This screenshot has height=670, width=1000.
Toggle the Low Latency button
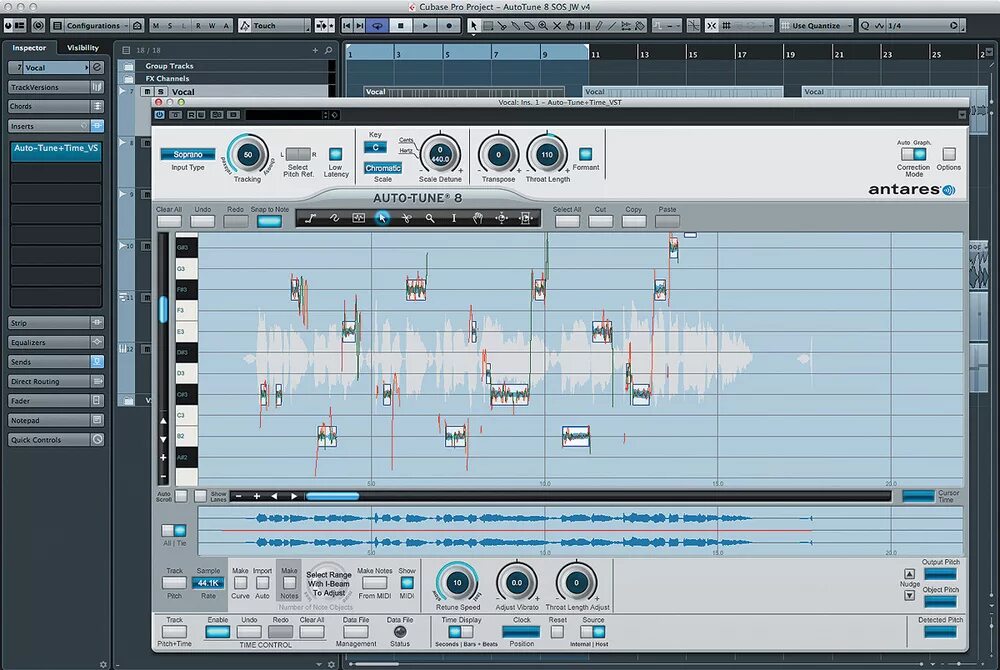[335, 154]
